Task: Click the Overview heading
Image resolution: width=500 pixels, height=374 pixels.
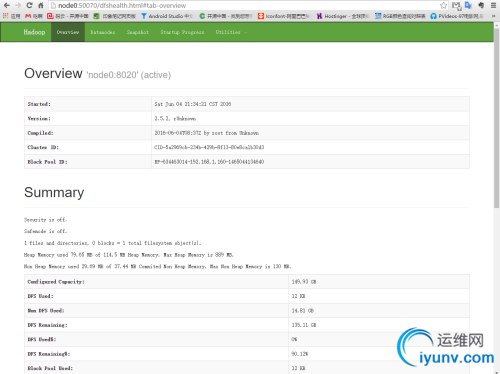Action: point(53,73)
